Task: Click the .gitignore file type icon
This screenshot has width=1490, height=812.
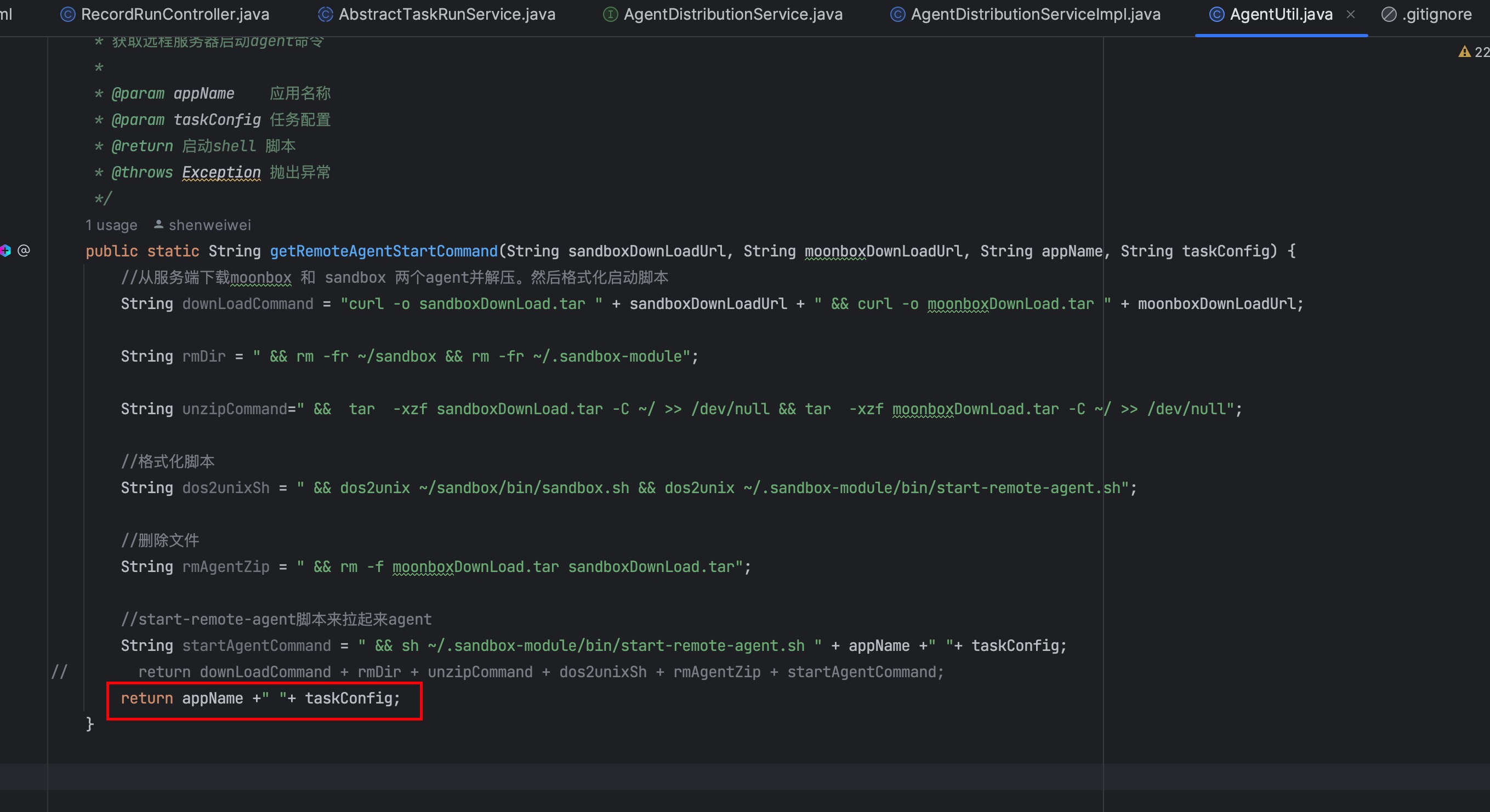Action: coord(1388,14)
